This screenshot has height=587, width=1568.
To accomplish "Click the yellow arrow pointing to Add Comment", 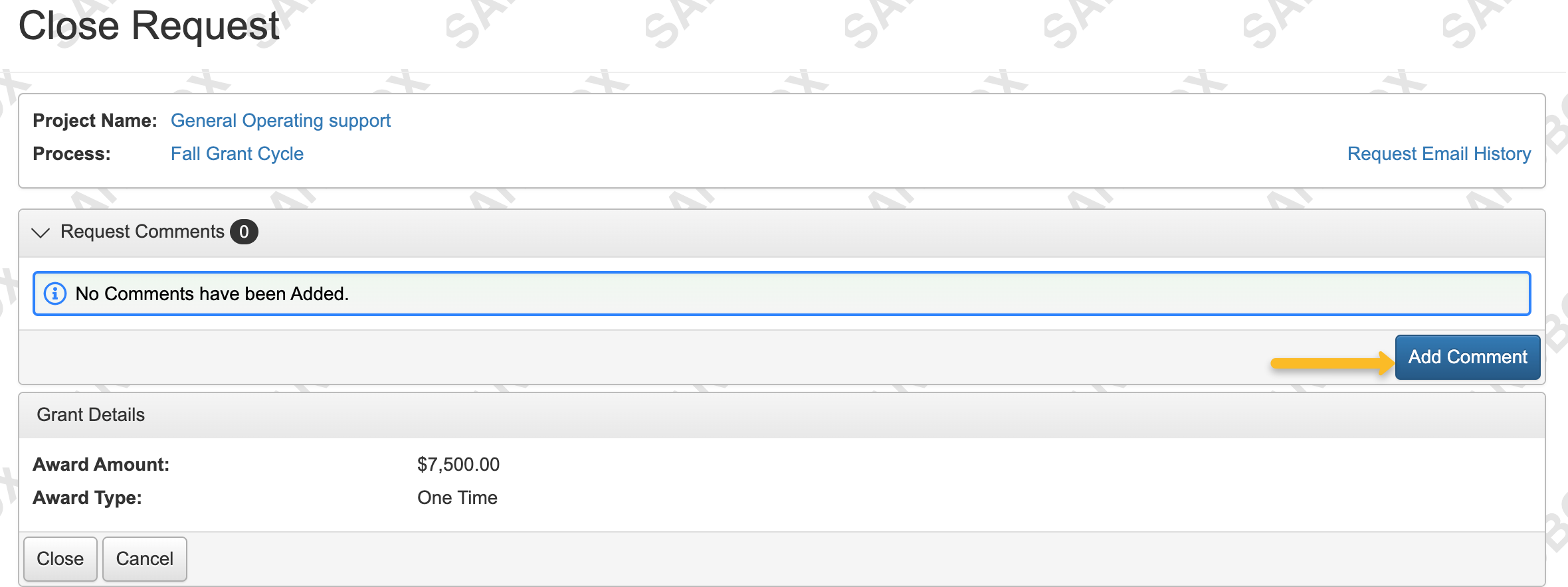I will coord(1331,363).
